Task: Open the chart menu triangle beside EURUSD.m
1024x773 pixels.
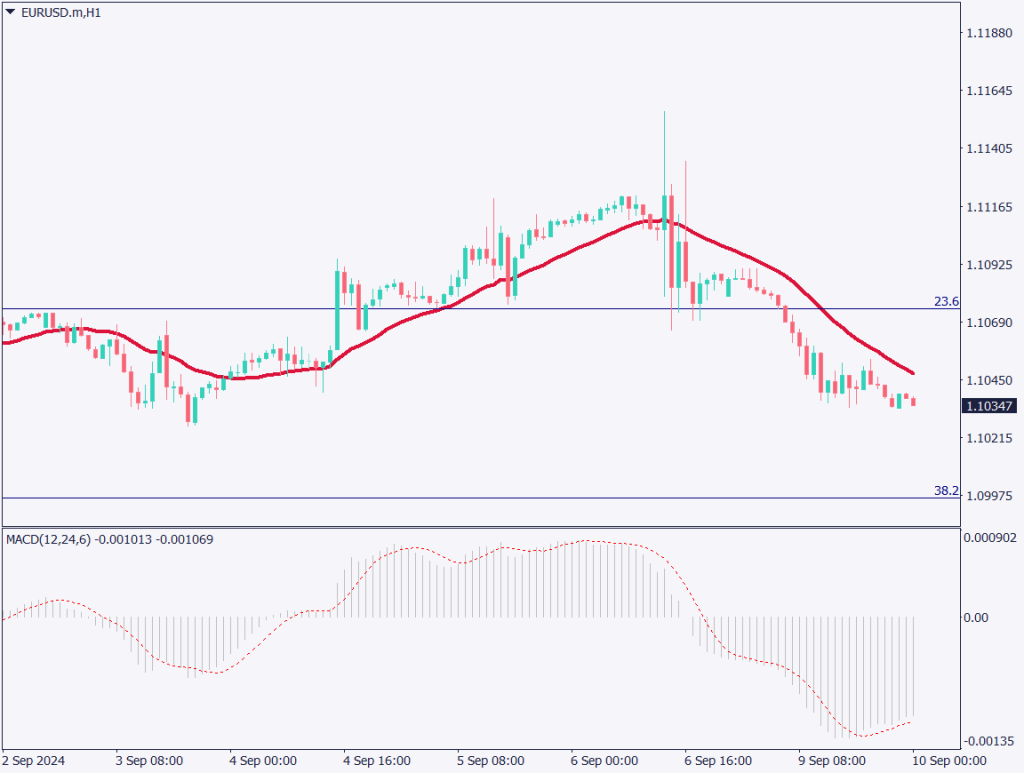Action: 10,12
